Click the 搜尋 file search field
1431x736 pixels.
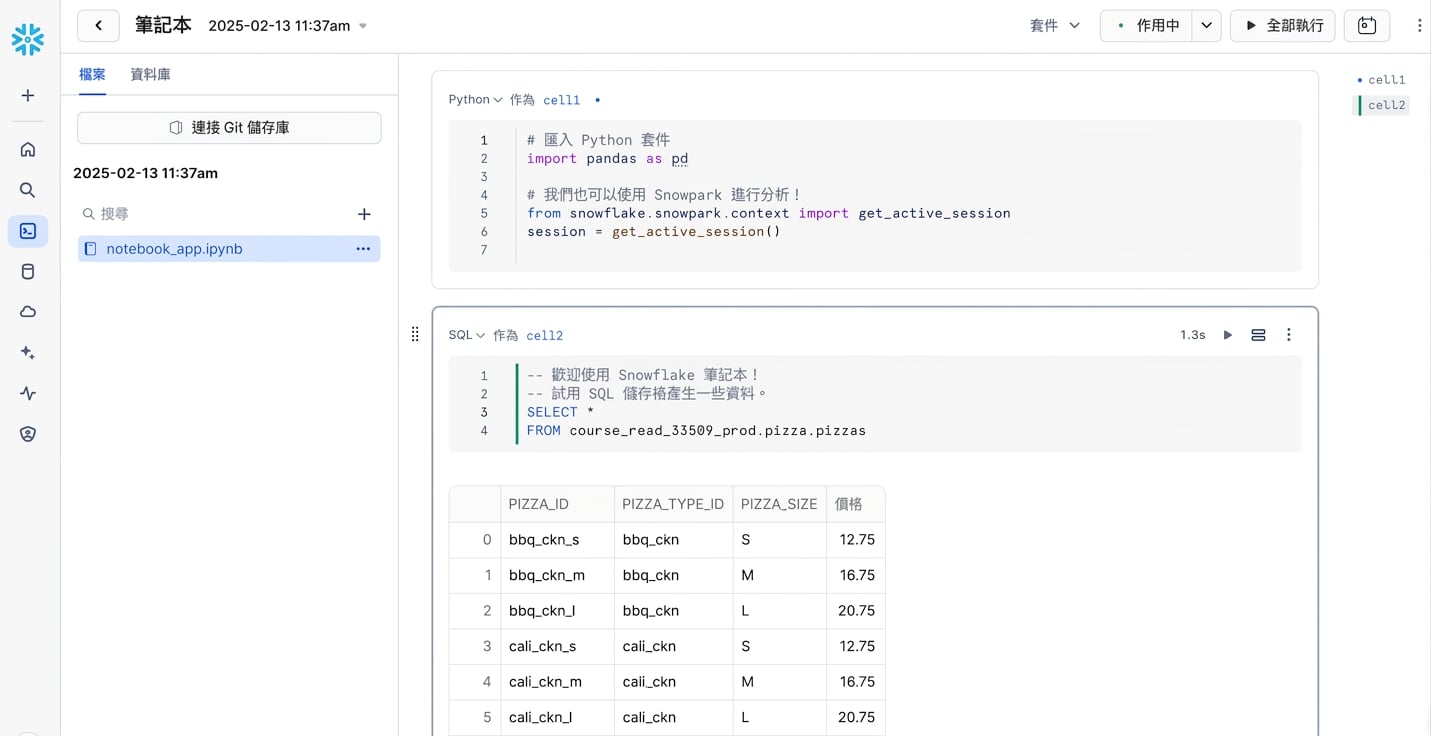click(213, 214)
